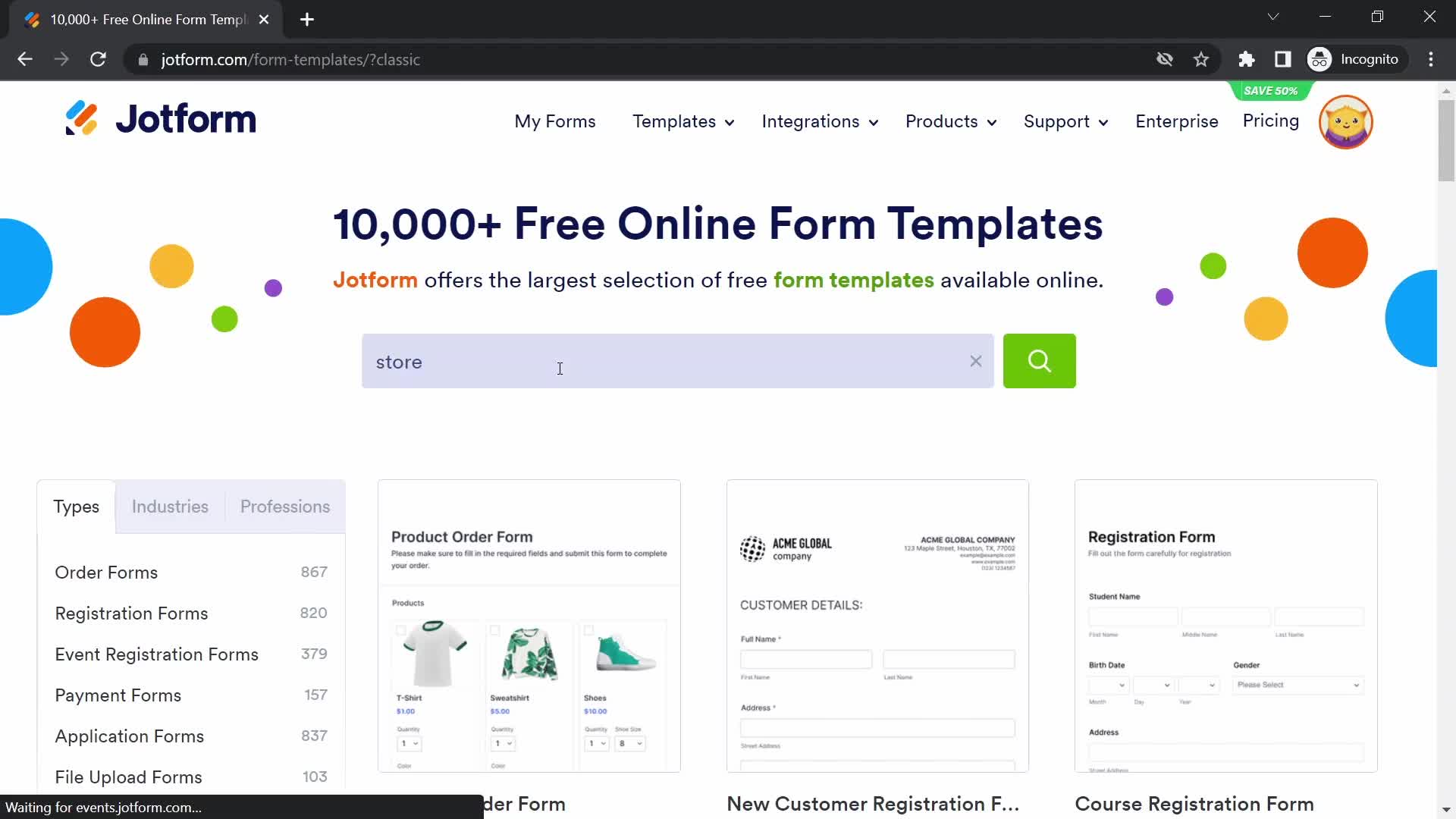Select the Industries tab in sidebar
This screenshot has height=819, width=1456.
point(171,506)
